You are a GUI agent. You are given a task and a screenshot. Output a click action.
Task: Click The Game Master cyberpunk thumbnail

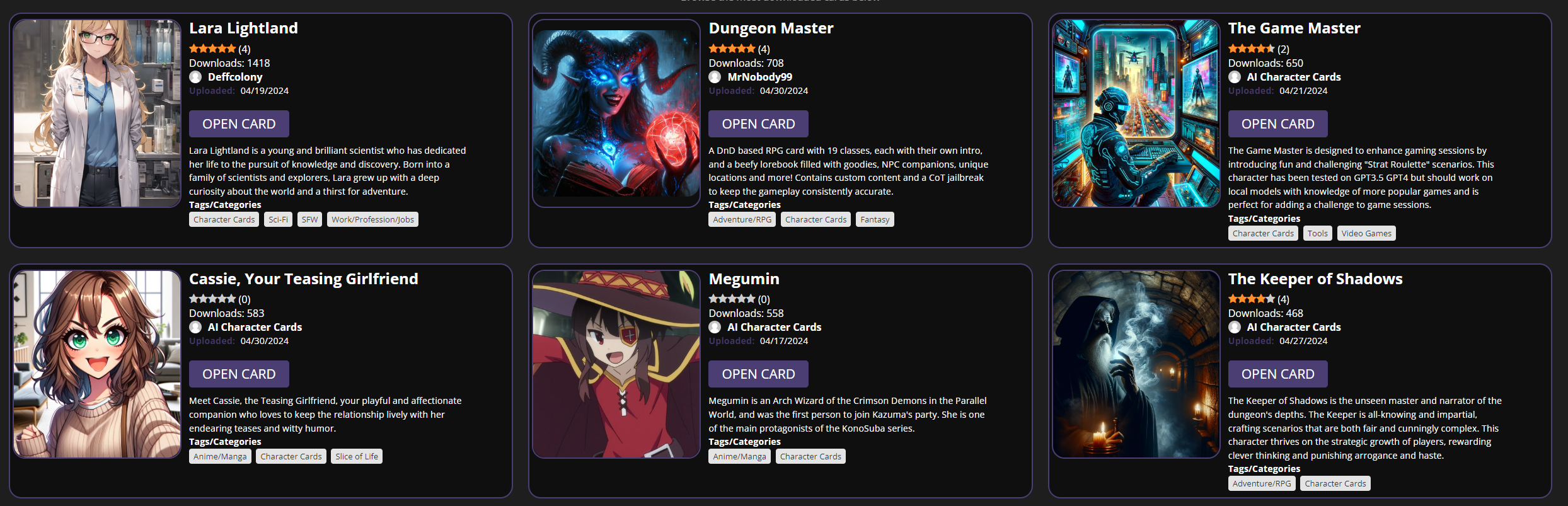[x=1136, y=113]
